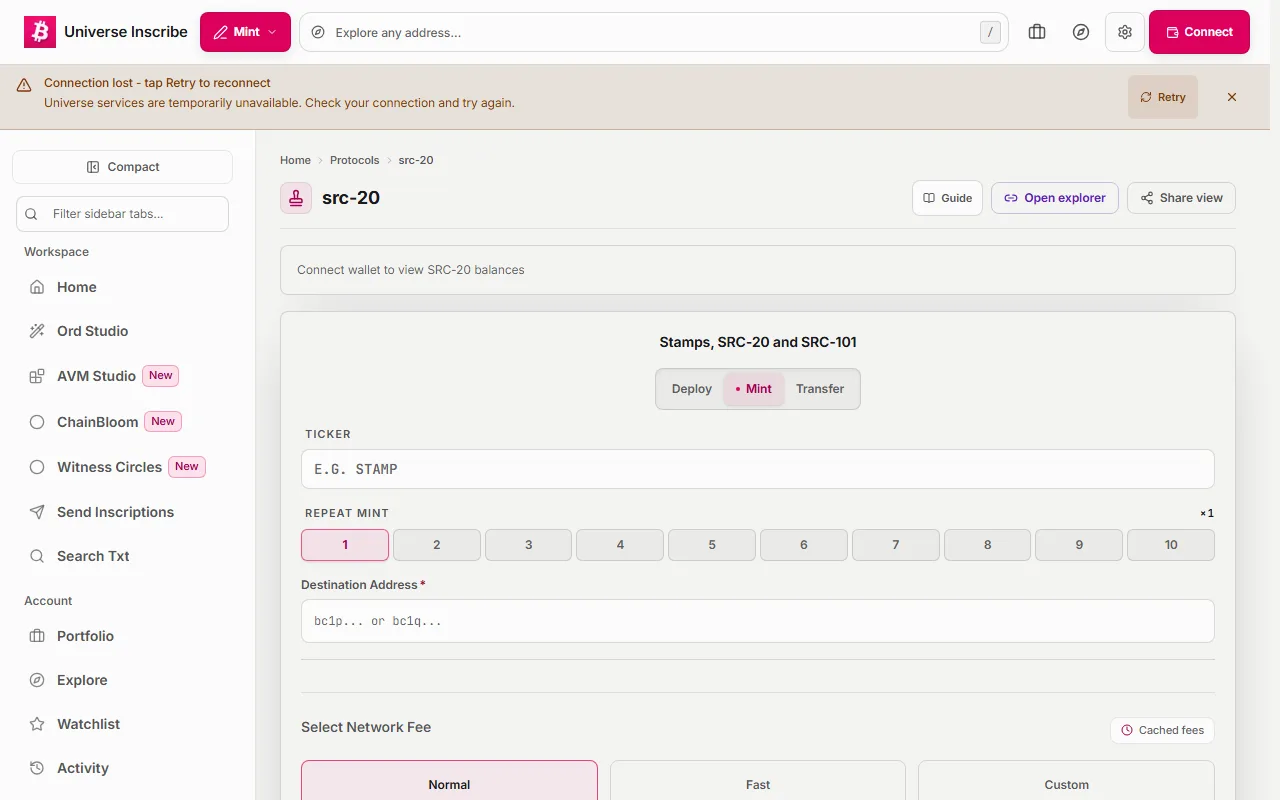Select repeat mint 1
The height and width of the screenshot is (800, 1280).
point(345,545)
